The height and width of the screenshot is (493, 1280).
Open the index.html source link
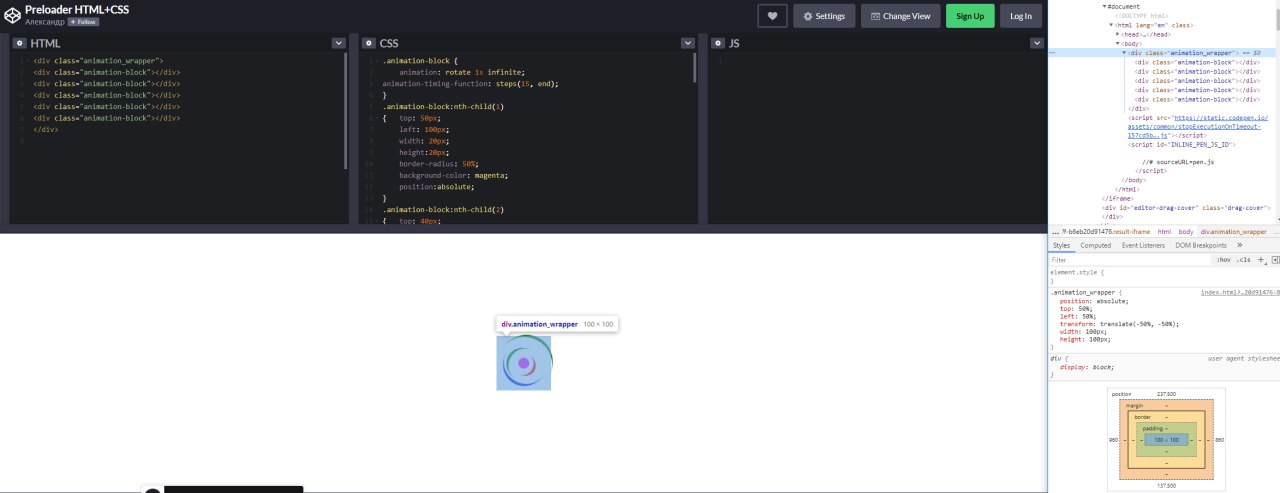pyautogui.click(x=1240, y=292)
